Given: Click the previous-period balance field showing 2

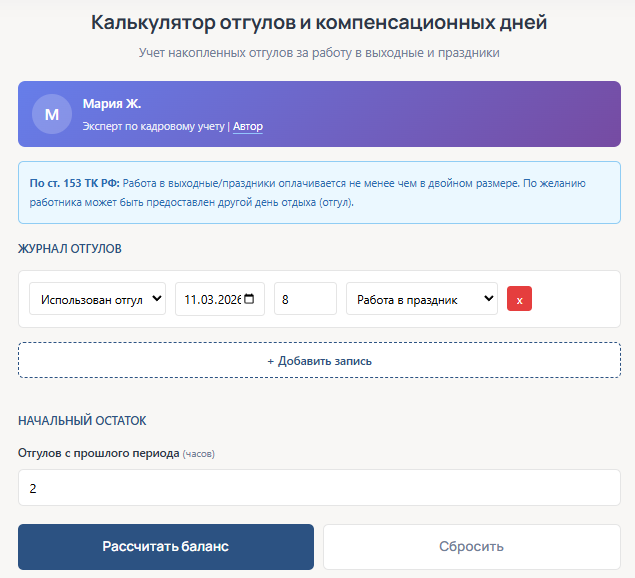Looking at the screenshot, I should point(319,488).
